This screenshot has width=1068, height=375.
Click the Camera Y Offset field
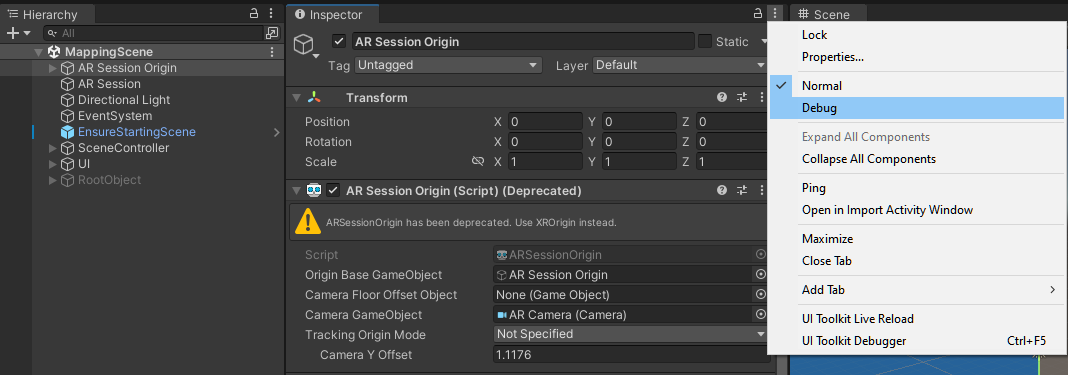(631, 355)
